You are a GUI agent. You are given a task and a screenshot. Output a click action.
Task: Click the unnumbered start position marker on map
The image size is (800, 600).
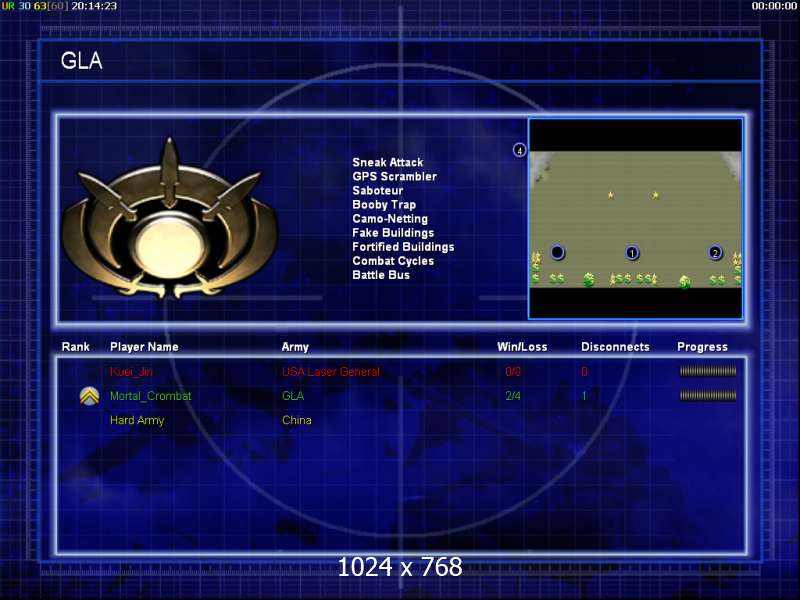point(558,252)
